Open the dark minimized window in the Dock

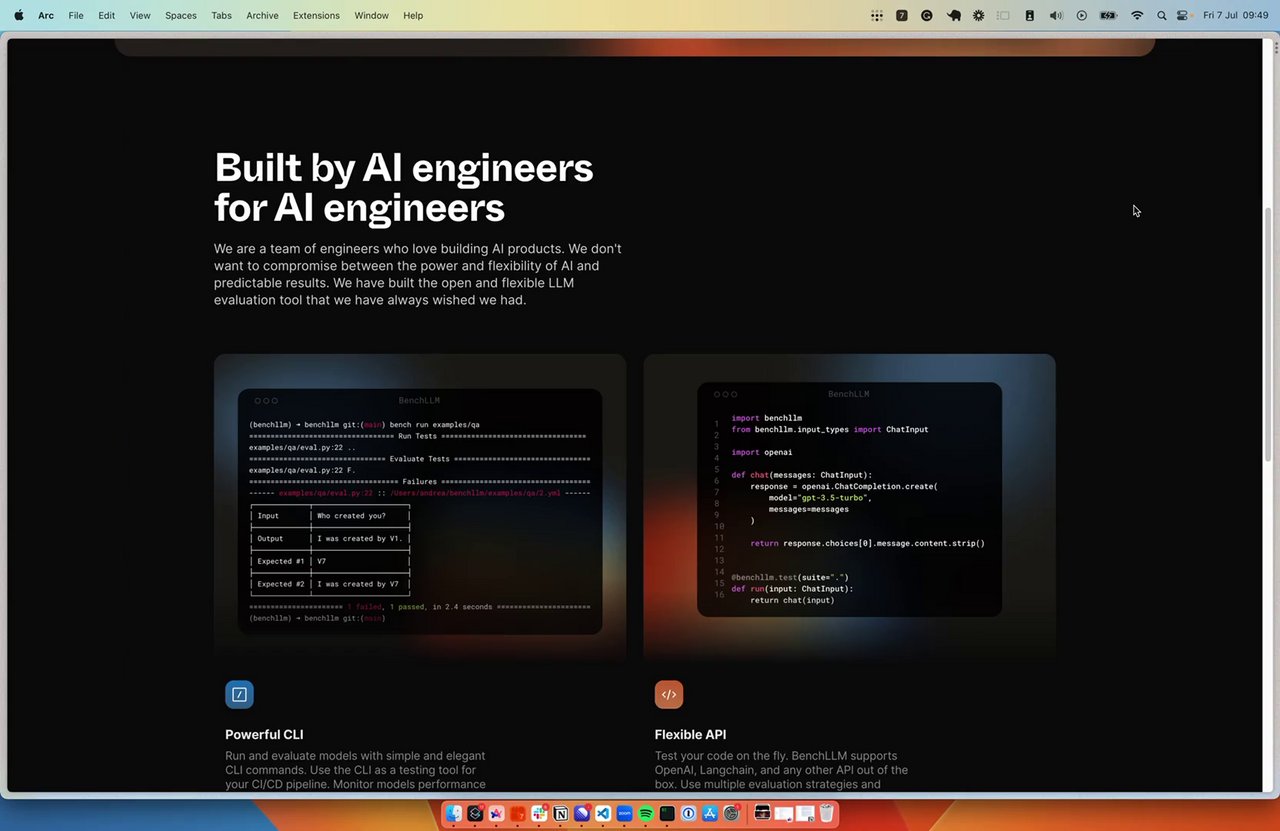pyautogui.click(x=762, y=813)
